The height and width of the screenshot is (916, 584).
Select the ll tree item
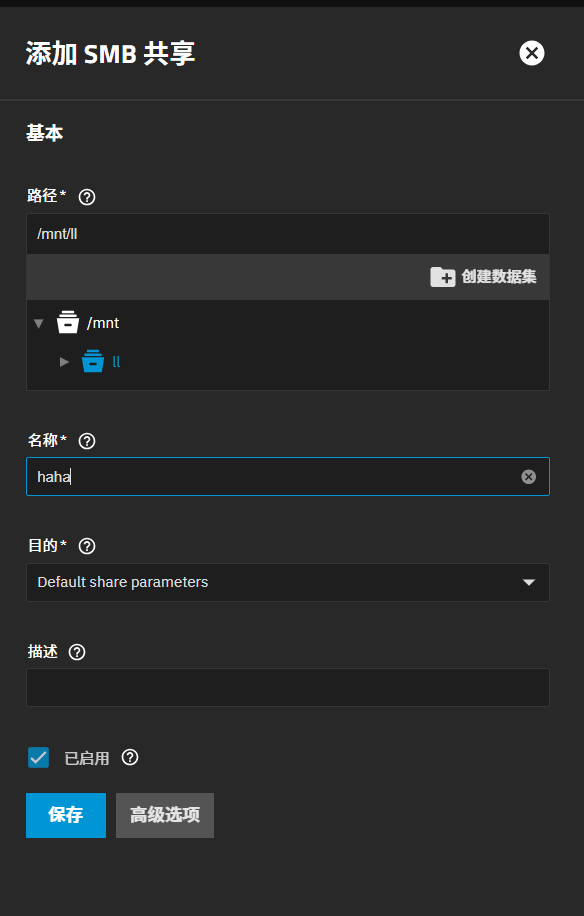click(x=116, y=362)
